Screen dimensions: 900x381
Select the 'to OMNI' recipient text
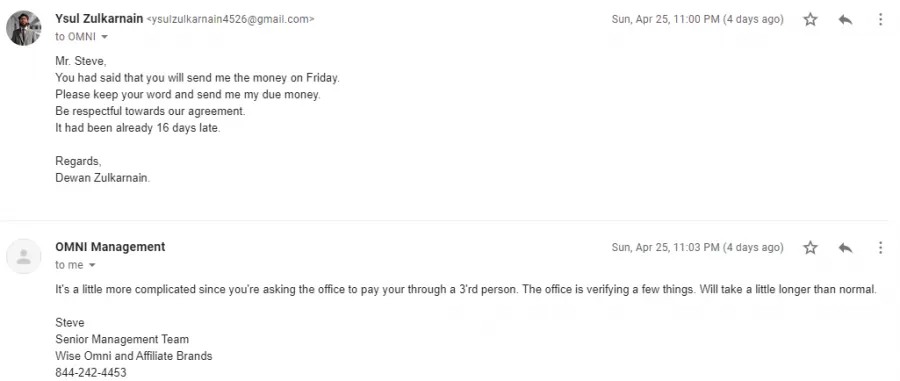[75, 37]
